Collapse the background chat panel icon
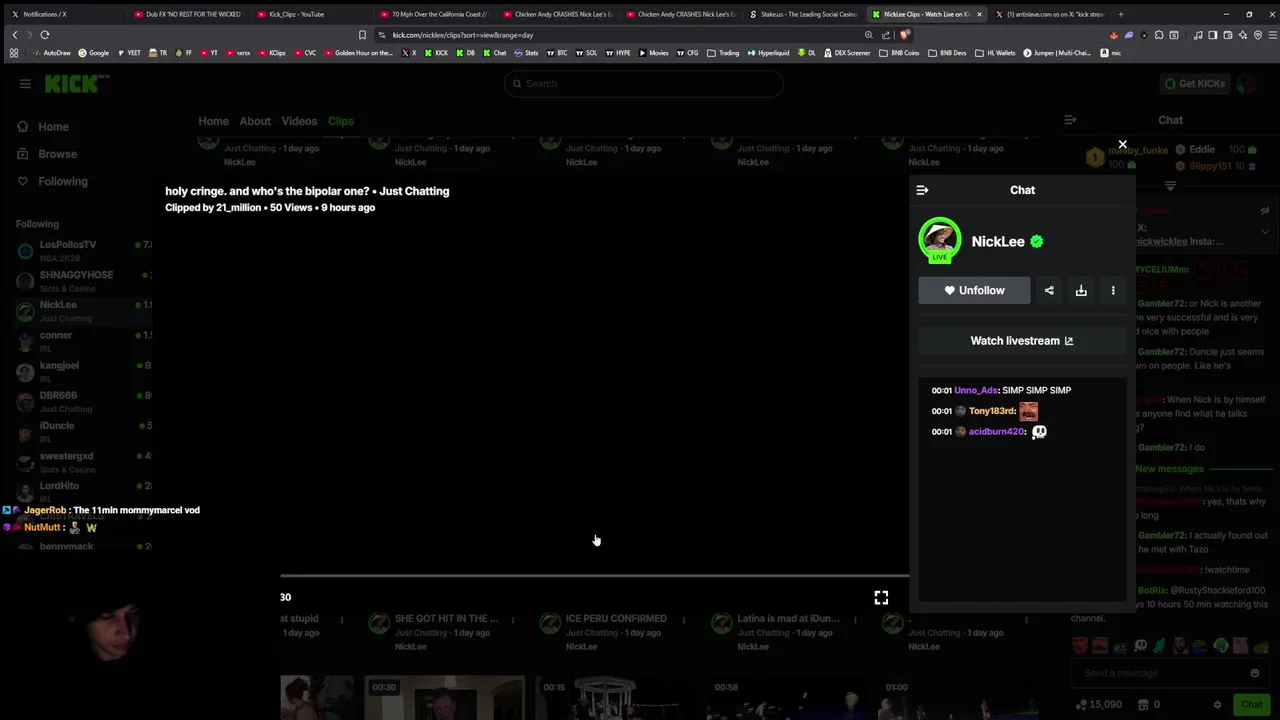Viewport: 1280px width, 720px height. (x=1070, y=120)
